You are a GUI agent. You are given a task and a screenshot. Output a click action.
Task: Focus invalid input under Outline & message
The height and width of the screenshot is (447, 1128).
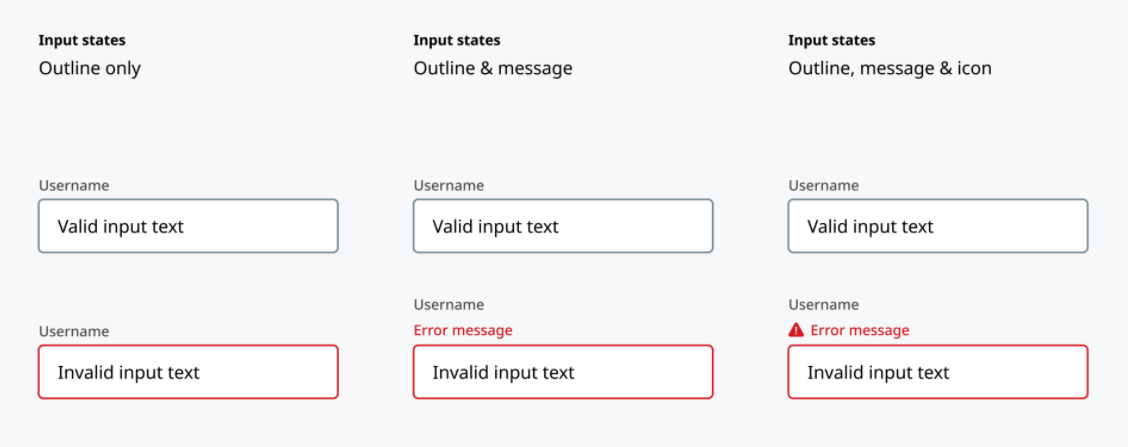pyautogui.click(x=563, y=371)
